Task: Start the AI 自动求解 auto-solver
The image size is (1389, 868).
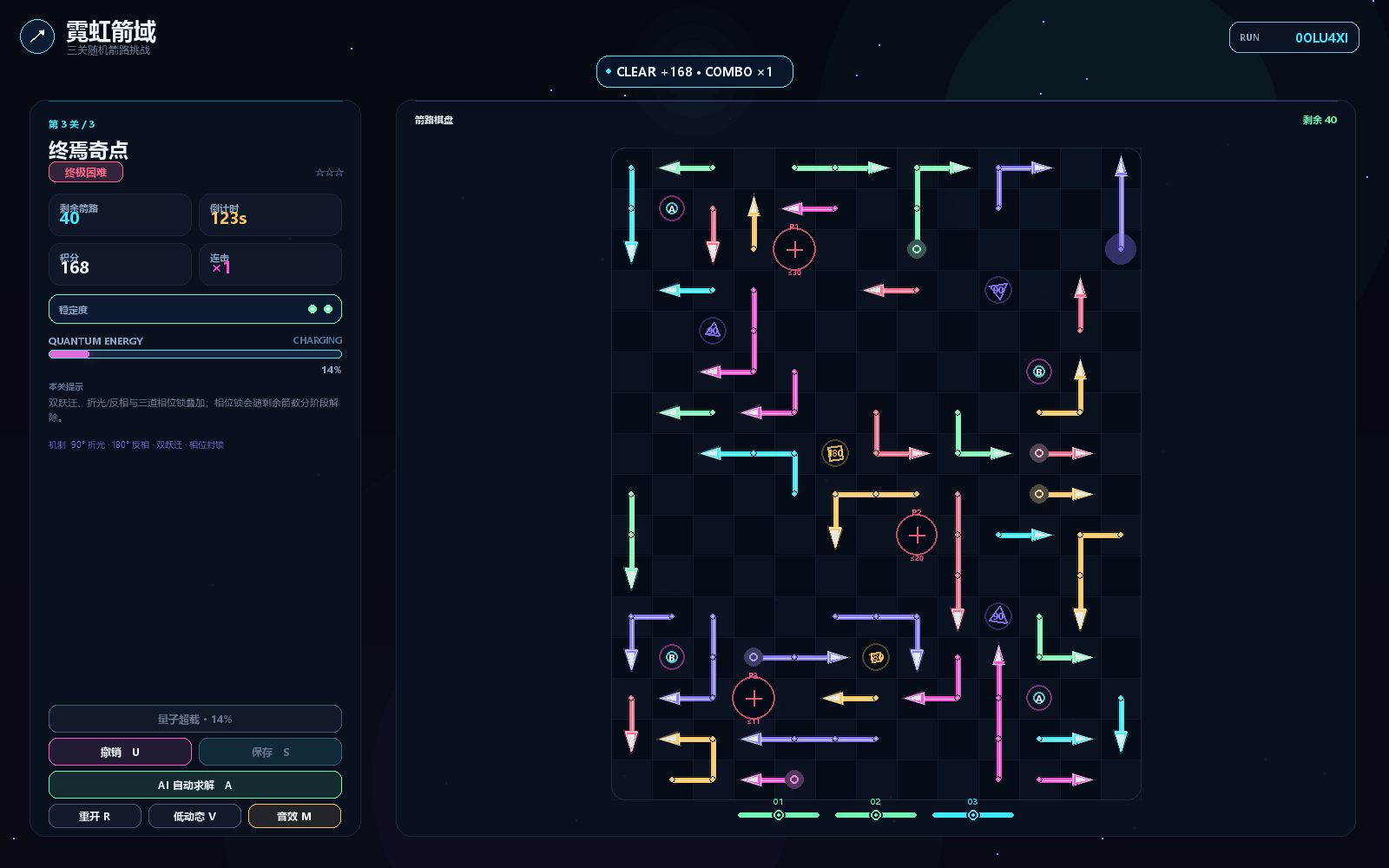Action: [x=195, y=785]
